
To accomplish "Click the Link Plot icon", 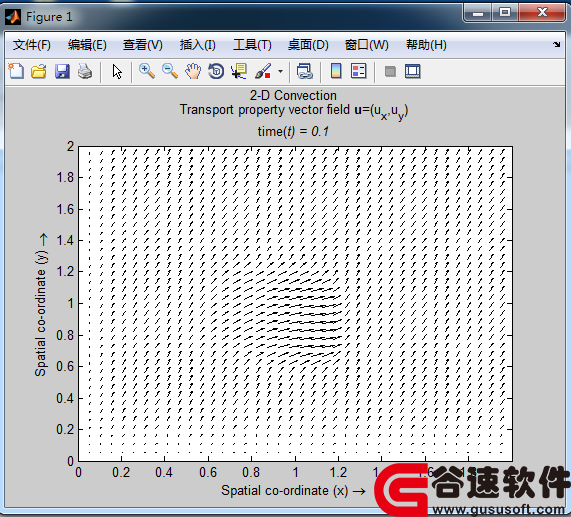I will (304, 71).
